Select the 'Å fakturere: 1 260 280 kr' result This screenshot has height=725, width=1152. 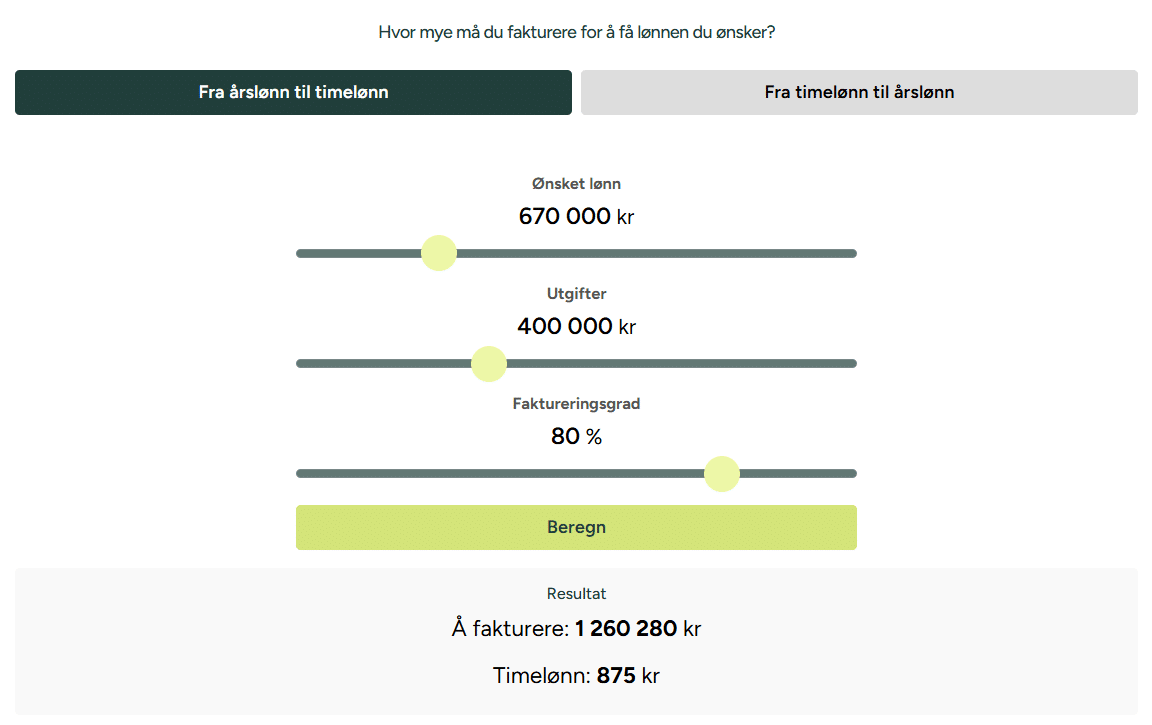click(x=576, y=629)
